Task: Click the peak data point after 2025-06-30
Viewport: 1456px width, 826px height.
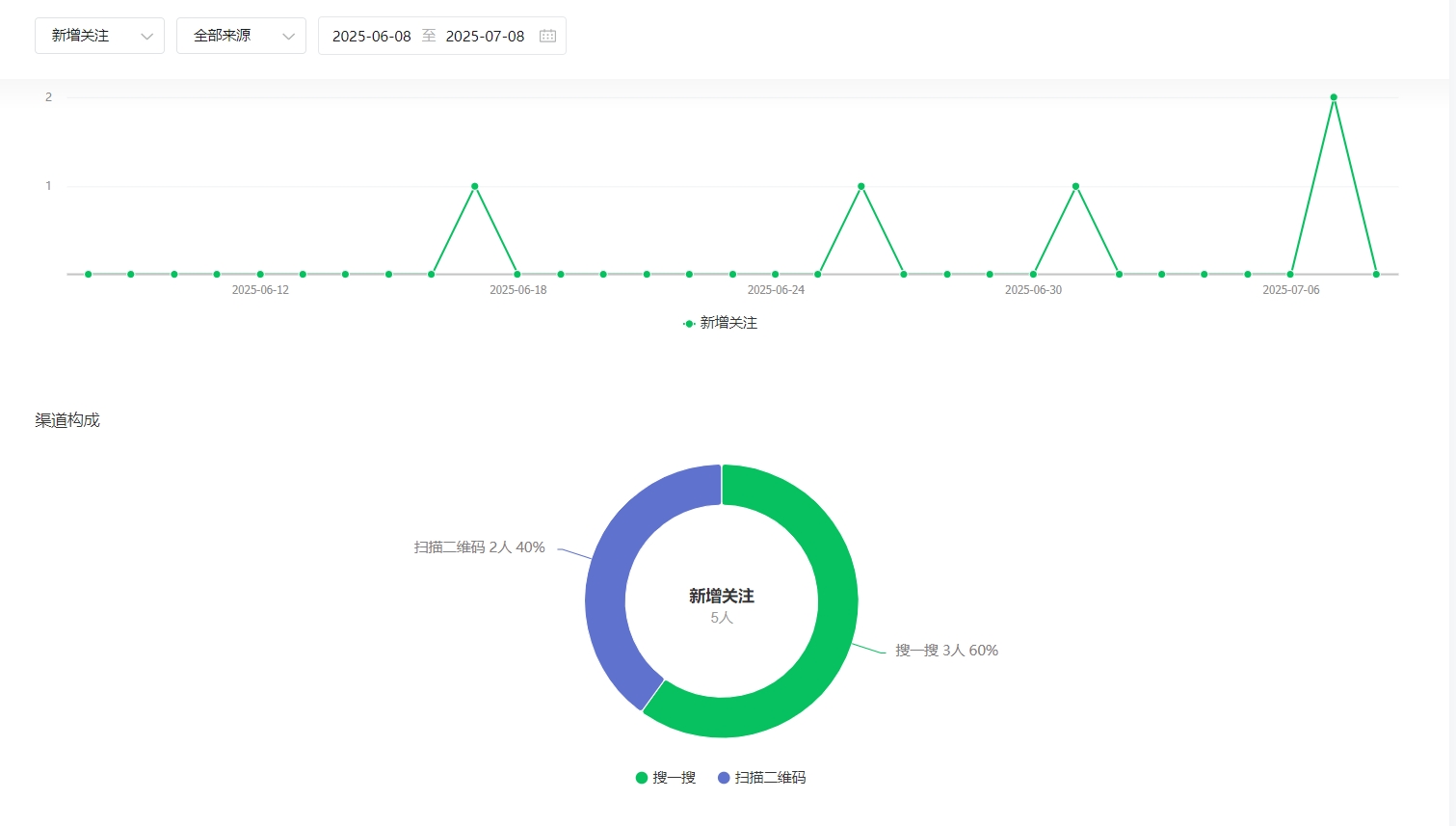Action: [1075, 186]
